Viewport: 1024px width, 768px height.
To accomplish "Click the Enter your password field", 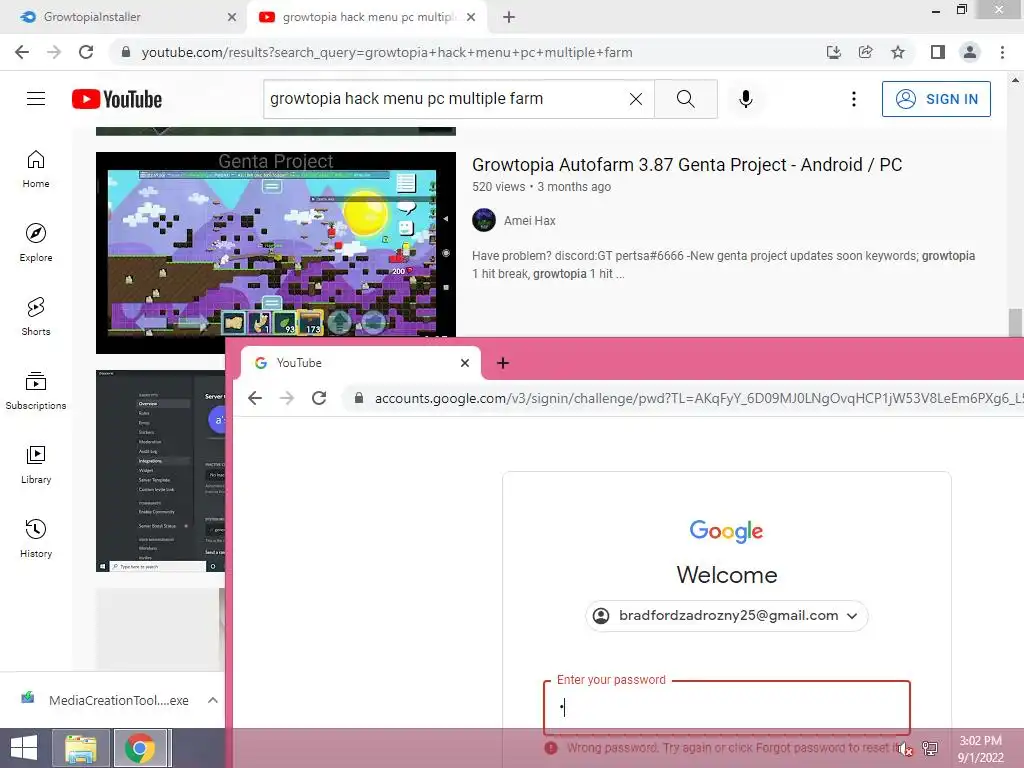I will (x=727, y=708).
